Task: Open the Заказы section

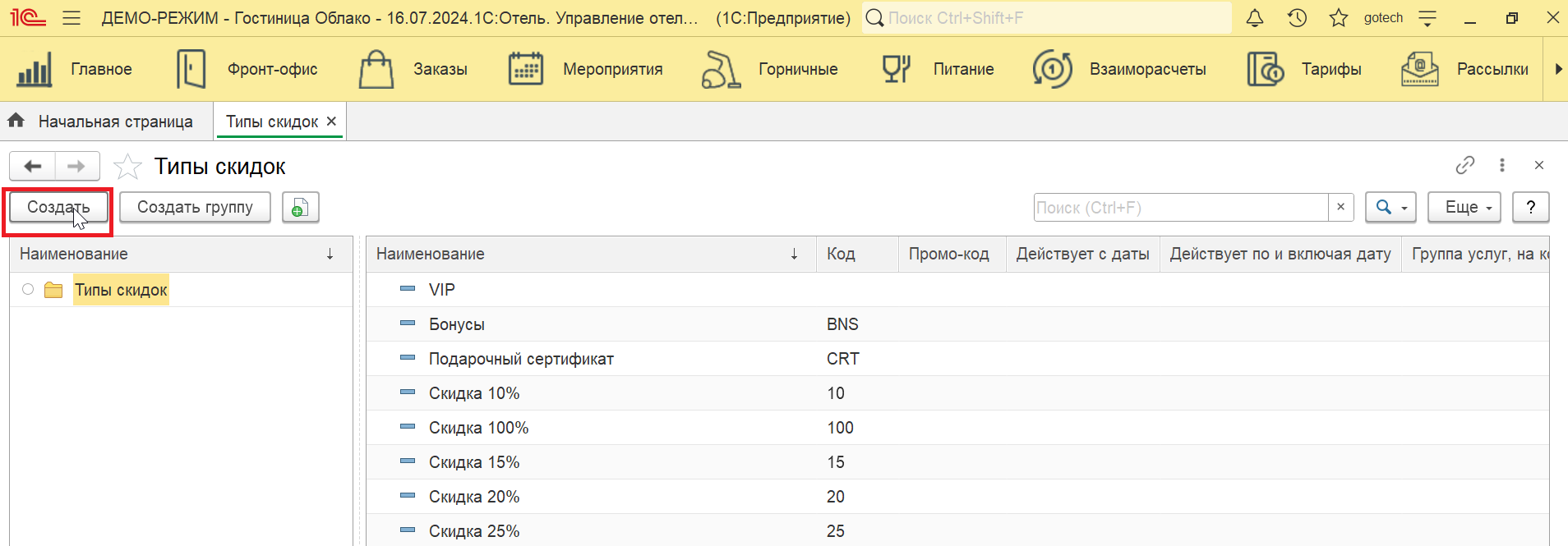Action: point(440,69)
